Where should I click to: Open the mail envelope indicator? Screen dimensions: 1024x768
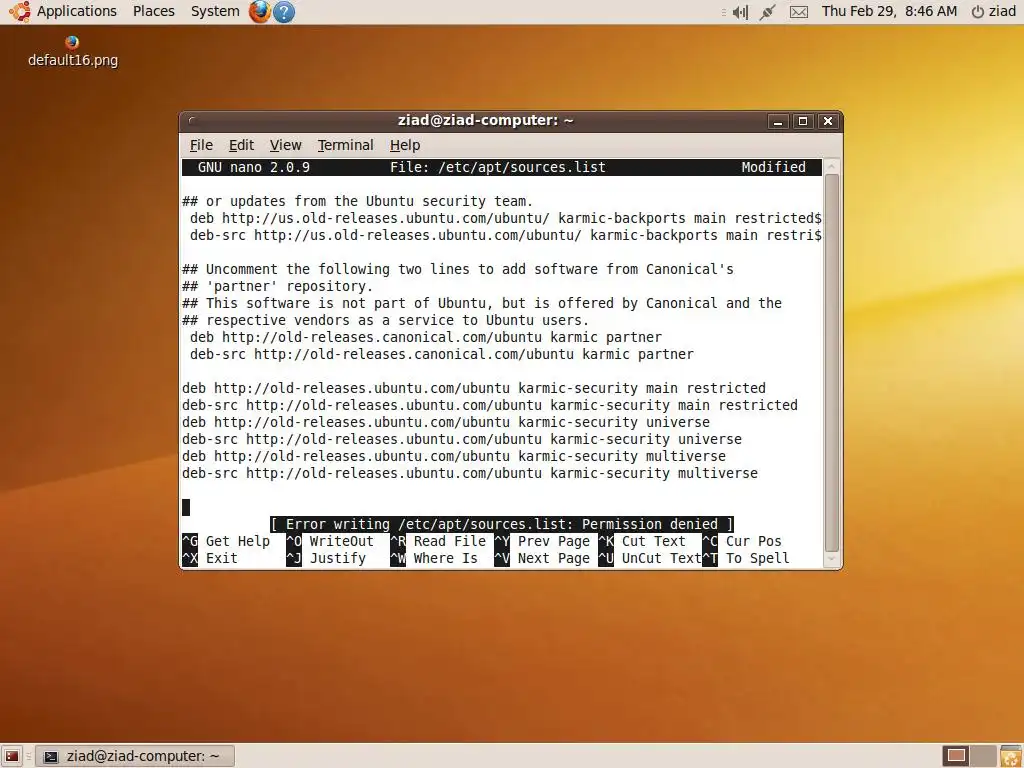point(799,12)
